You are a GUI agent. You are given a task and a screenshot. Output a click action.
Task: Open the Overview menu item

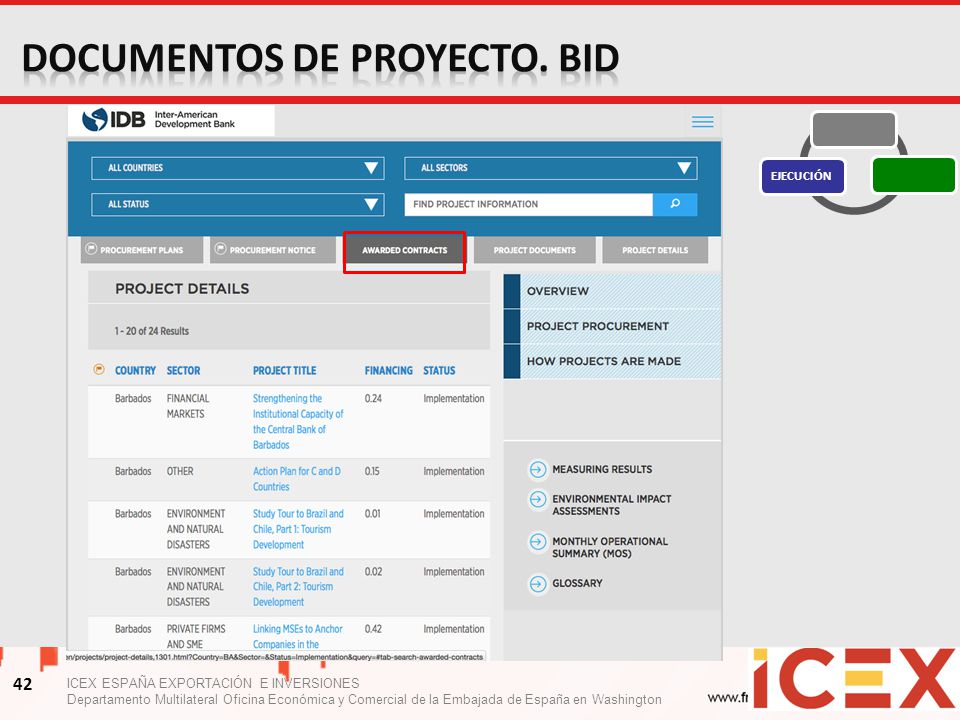click(x=612, y=291)
